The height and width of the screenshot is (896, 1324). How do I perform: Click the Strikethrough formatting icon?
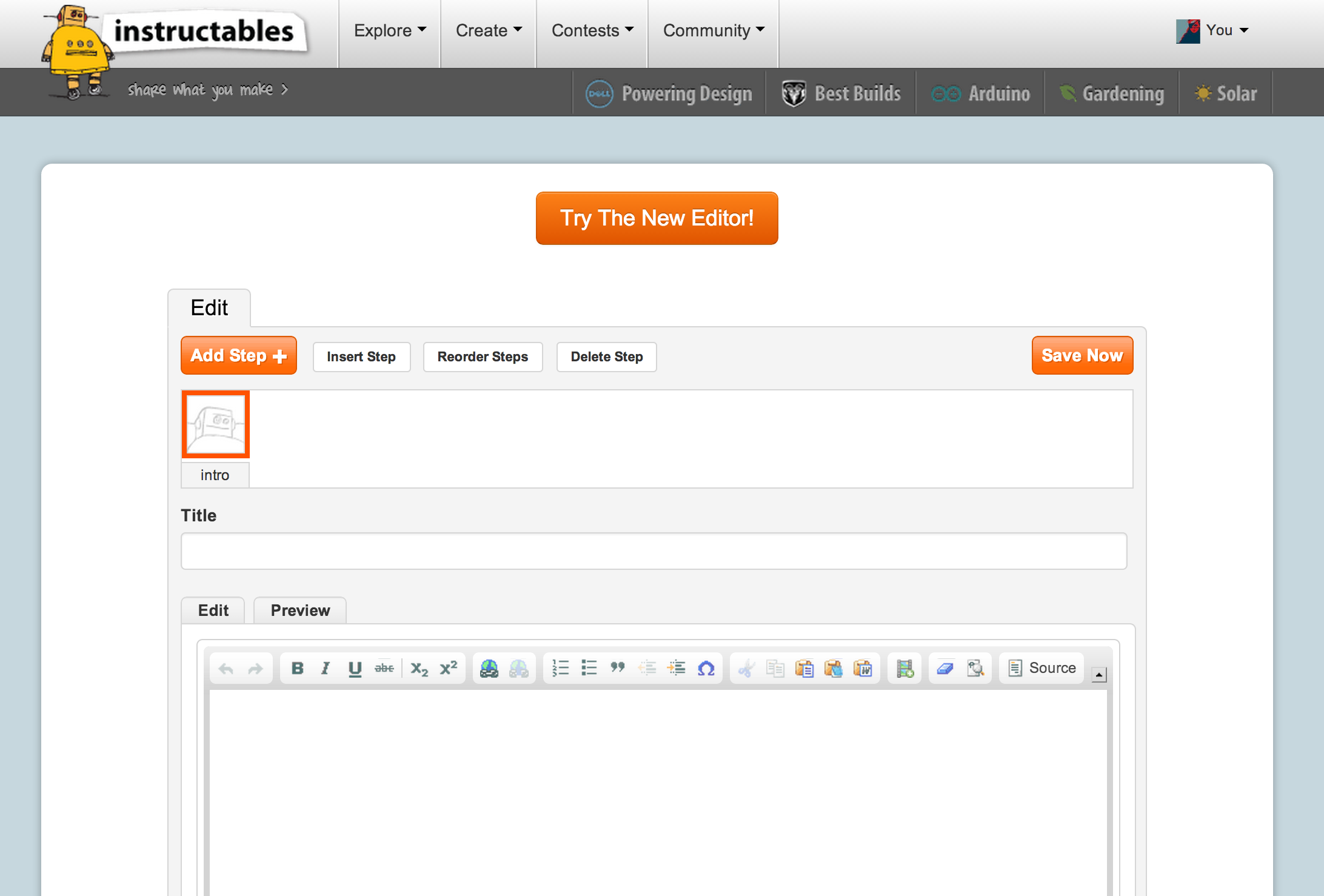coord(384,667)
